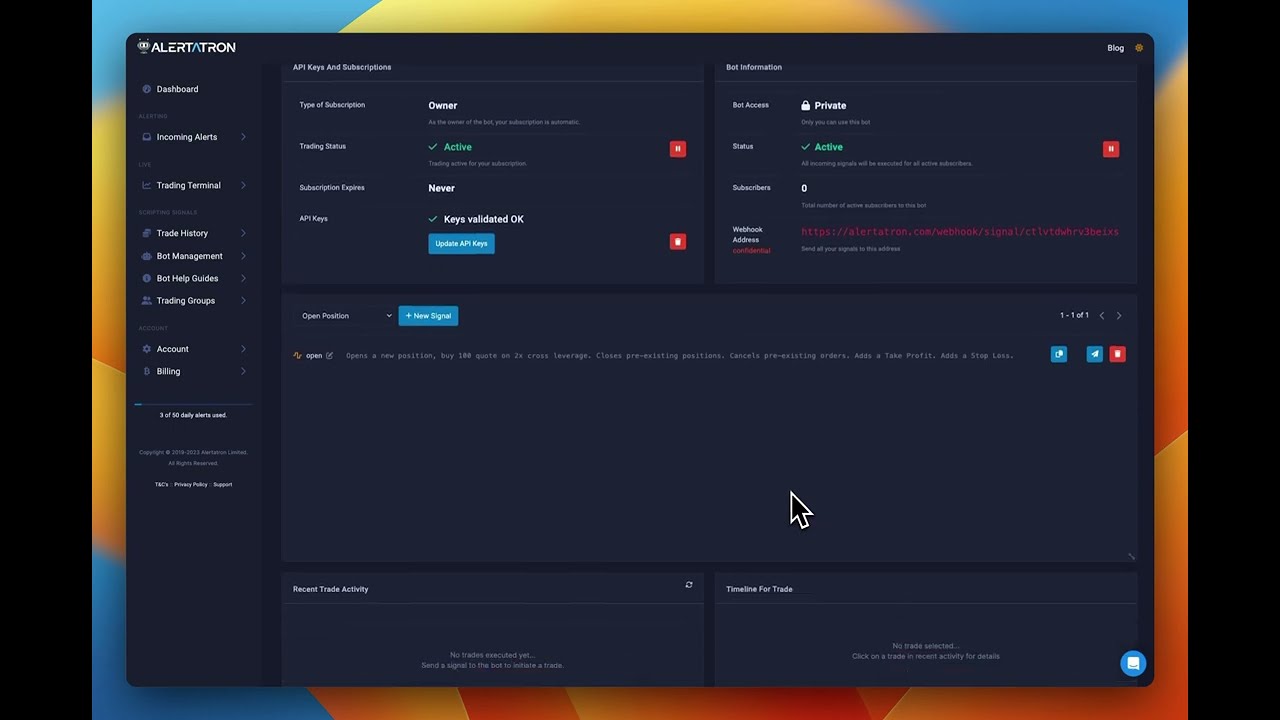Create a New Signal
The height and width of the screenshot is (720, 1280).
pos(428,316)
